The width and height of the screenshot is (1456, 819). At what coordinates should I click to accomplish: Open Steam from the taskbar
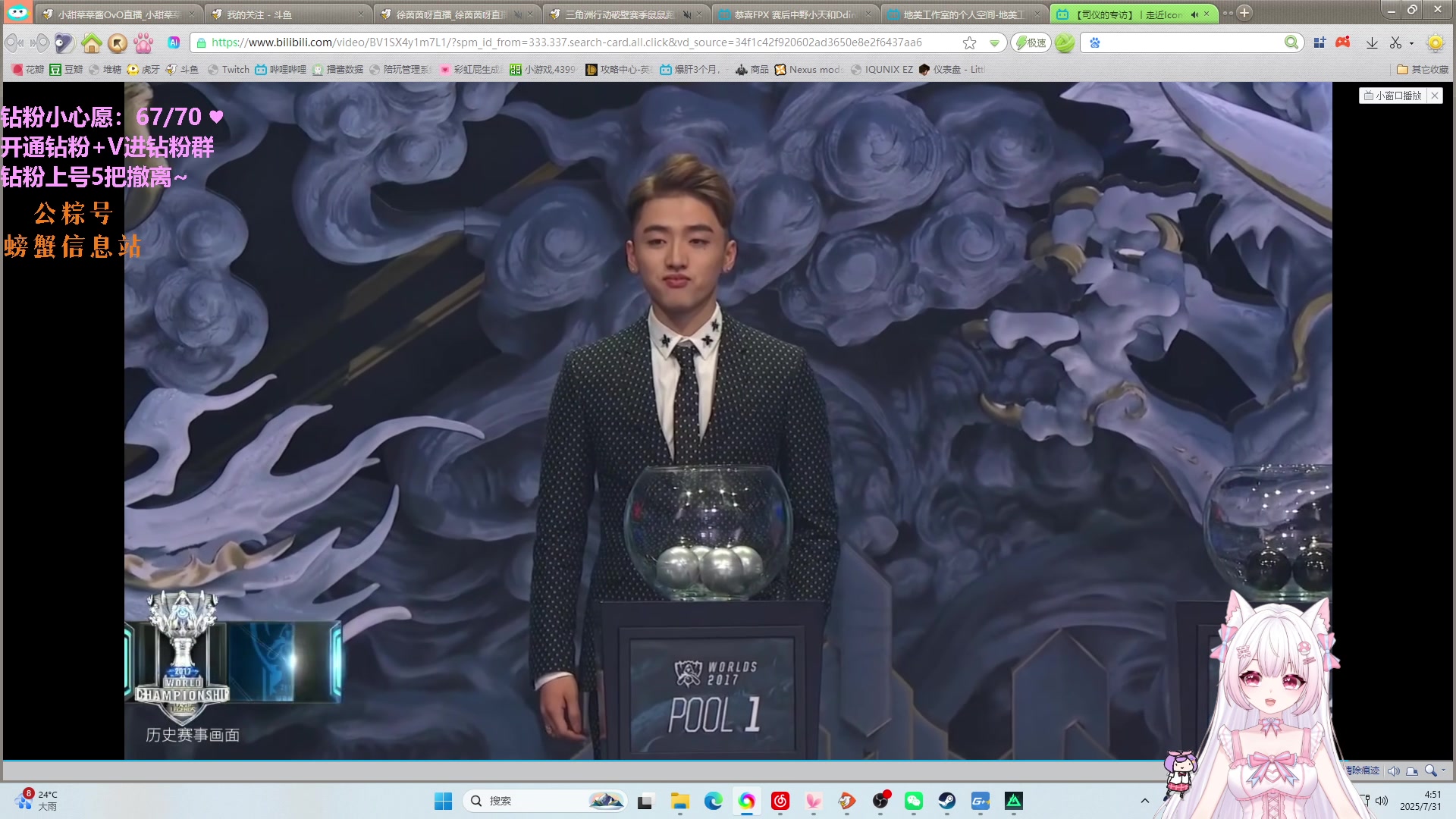947,801
